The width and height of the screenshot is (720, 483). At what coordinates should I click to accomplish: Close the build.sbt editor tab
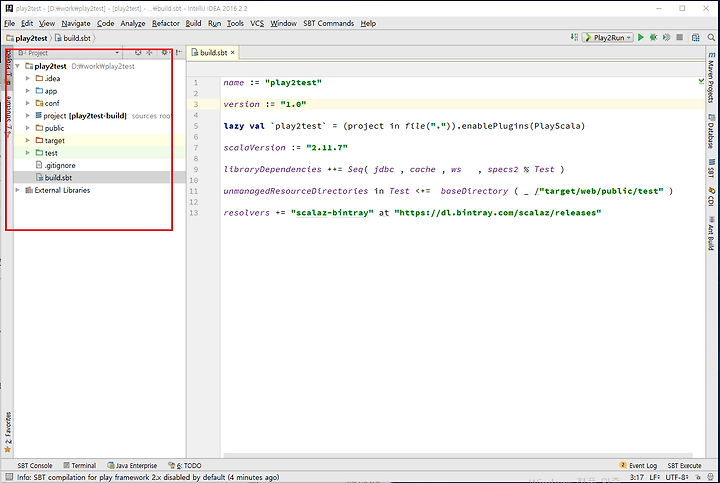pyautogui.click(x=233, y=53)
